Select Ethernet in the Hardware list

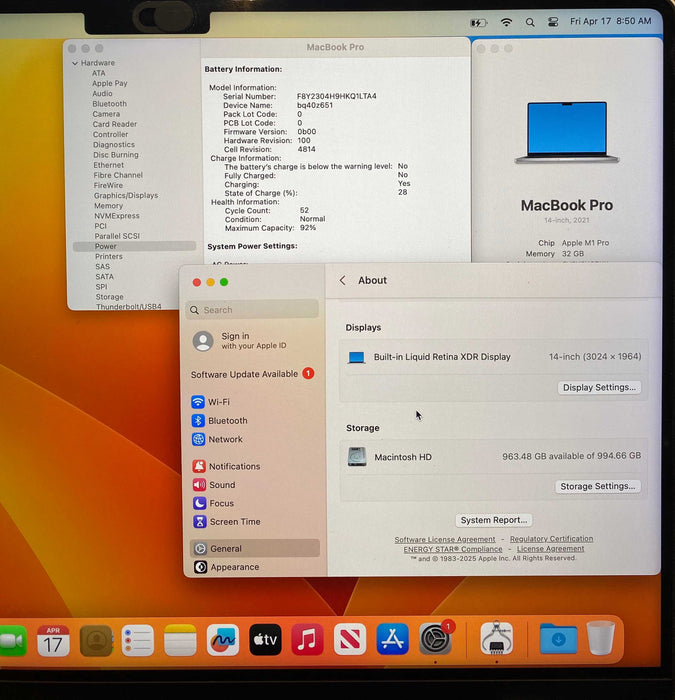pos(108,165)
